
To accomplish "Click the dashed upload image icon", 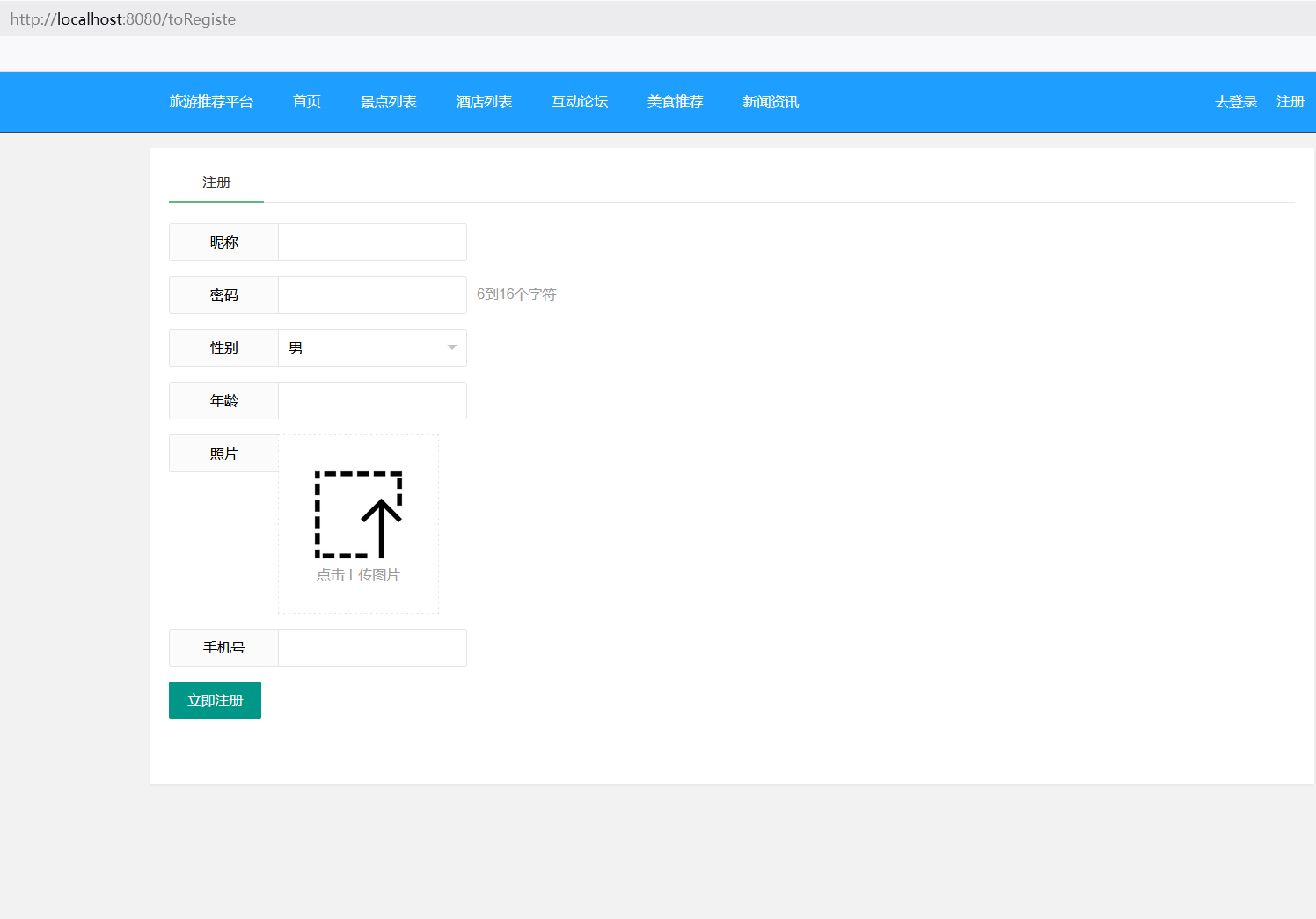I will 358,514.
